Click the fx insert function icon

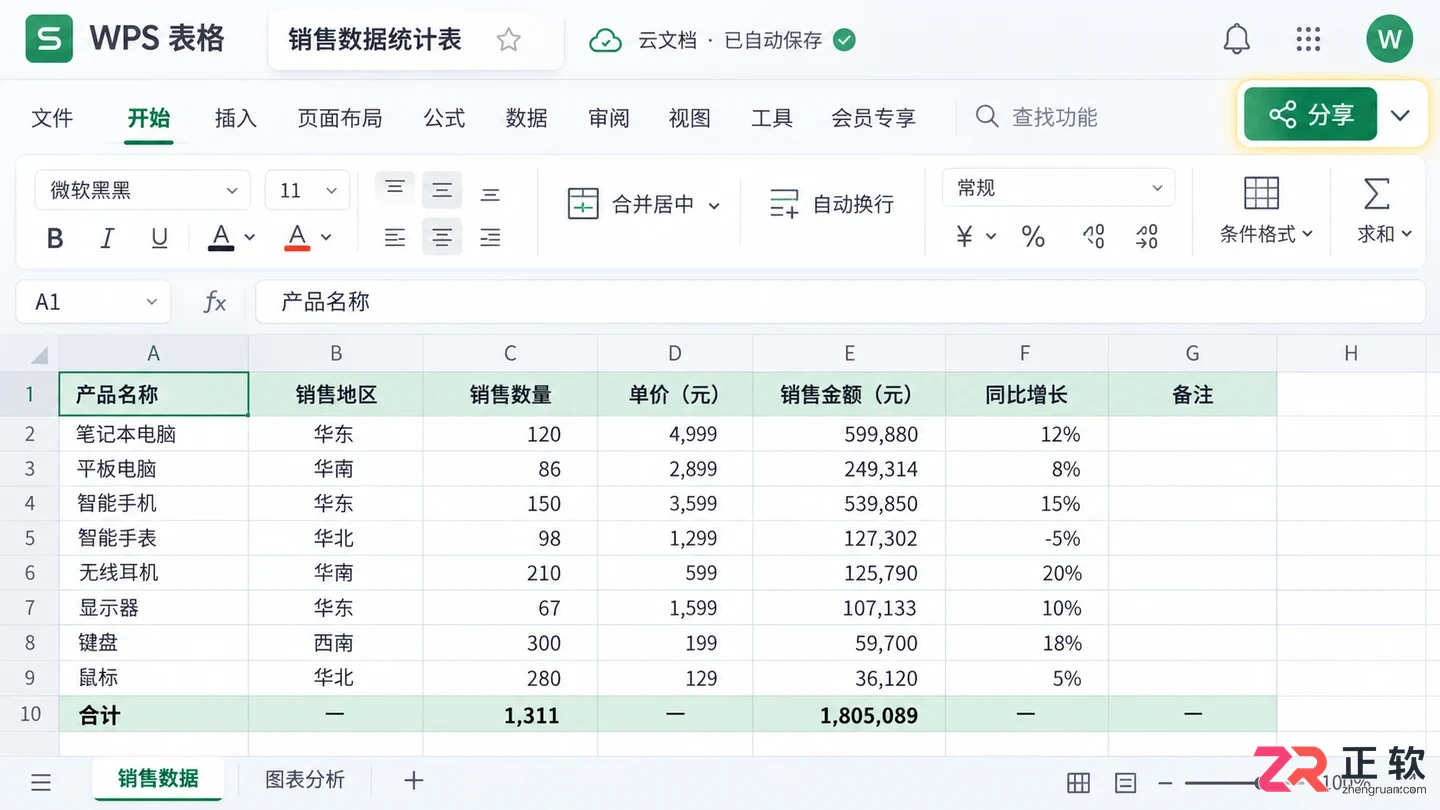(x=214, y=302)
